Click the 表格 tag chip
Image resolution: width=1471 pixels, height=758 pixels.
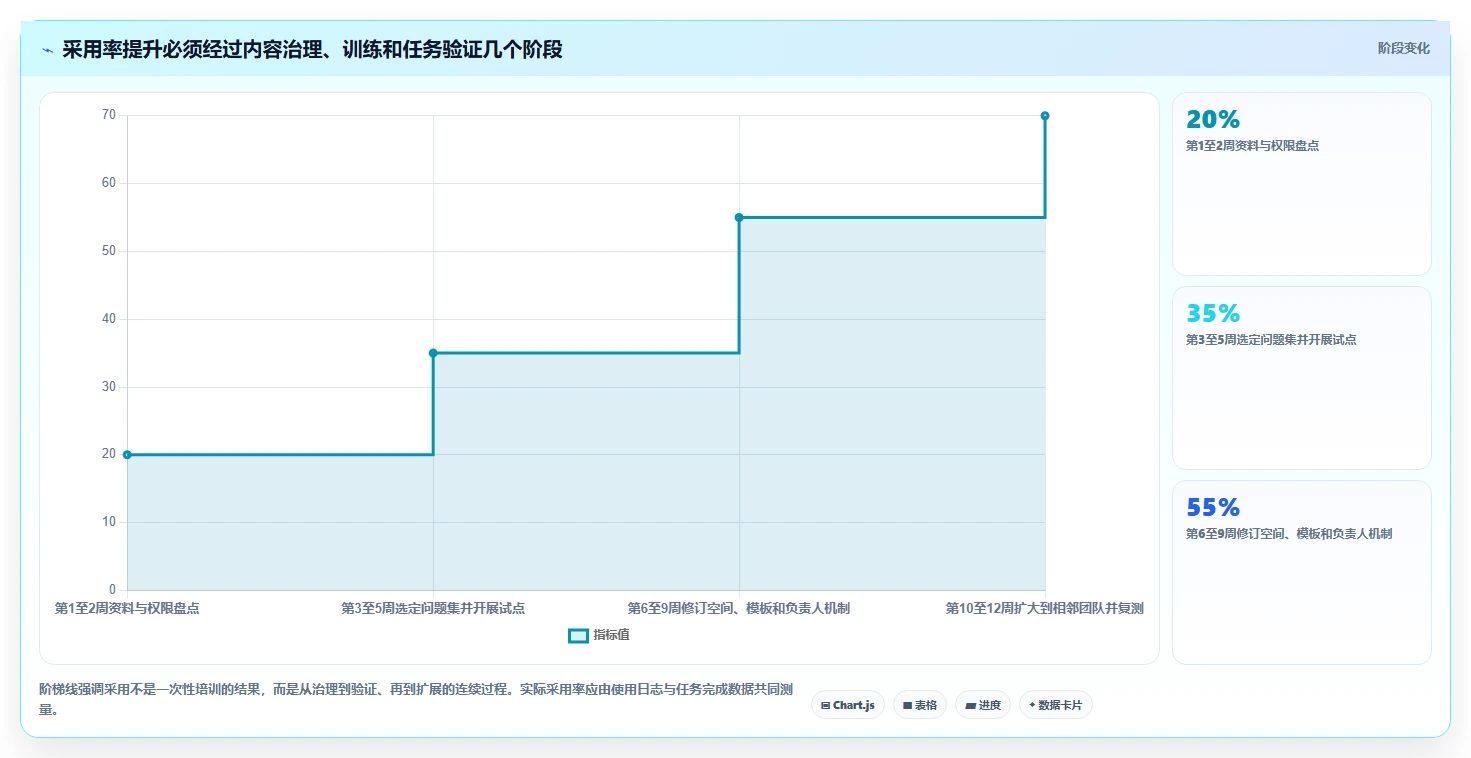[x=919, y=705]
